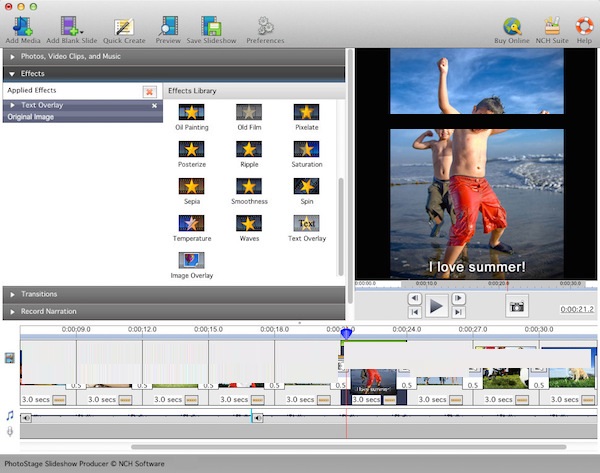
Task: Click the blue playhead marker on timeline
Action: [x=347, y=333]
